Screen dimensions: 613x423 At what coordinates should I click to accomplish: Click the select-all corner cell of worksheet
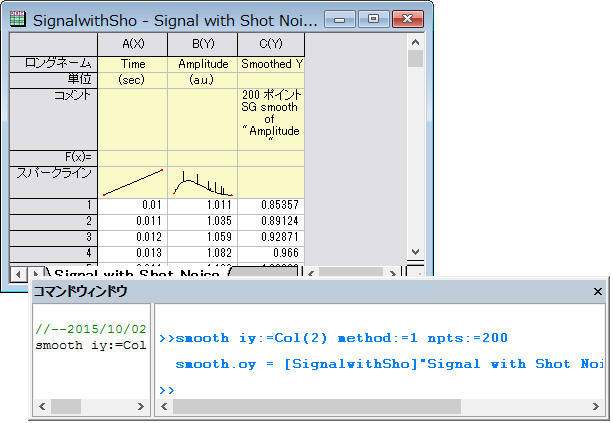54,44
